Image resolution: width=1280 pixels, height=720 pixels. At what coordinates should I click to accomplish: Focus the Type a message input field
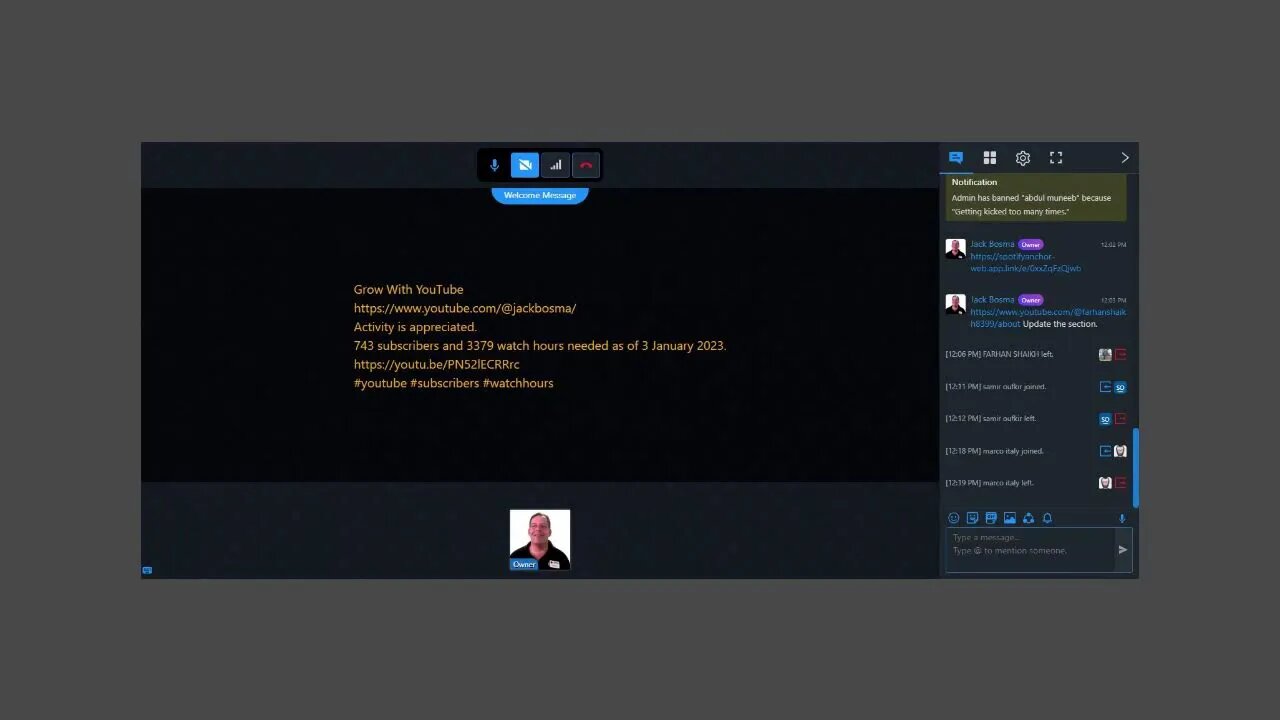coord(1030,549)
